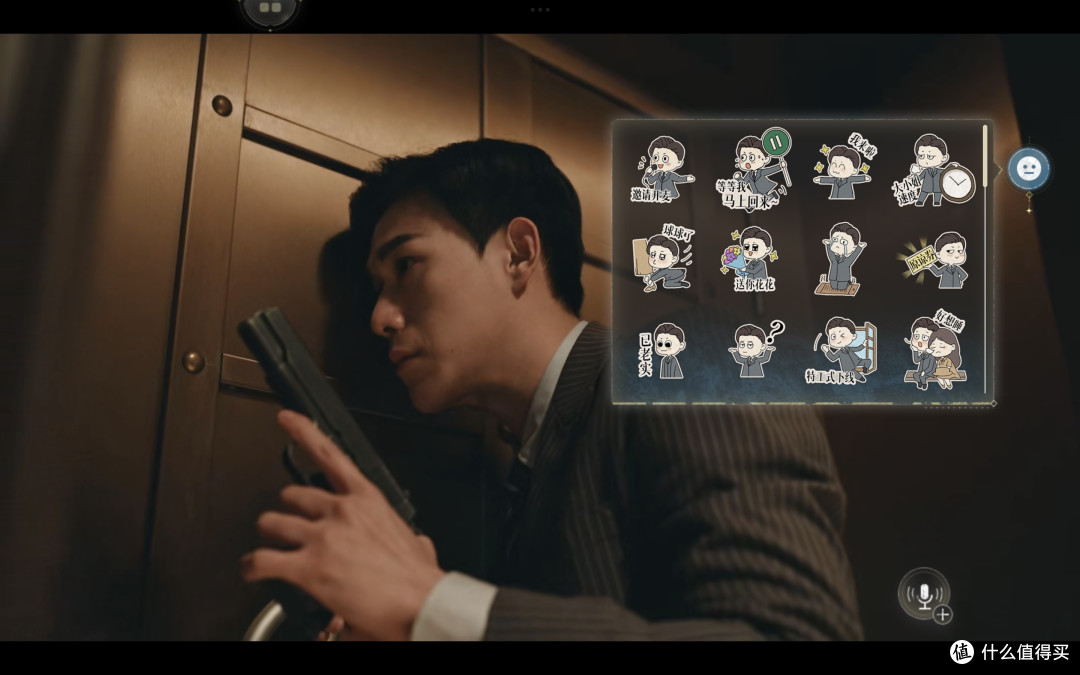The width and height of the screenshot is (1080, 675).
Task: Send the '邀请开麦' microphone sticker
Action: 661,169
